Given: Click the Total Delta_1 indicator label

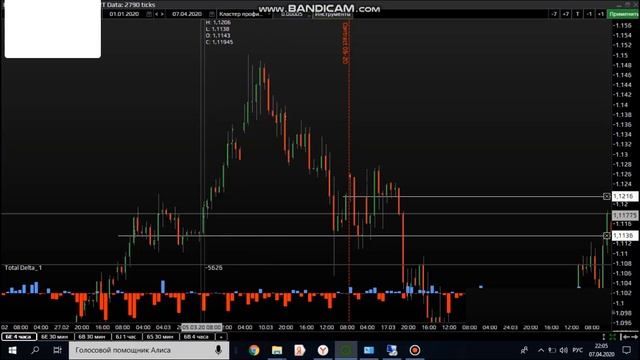Looking at the screenshot, I should point(23,268).
